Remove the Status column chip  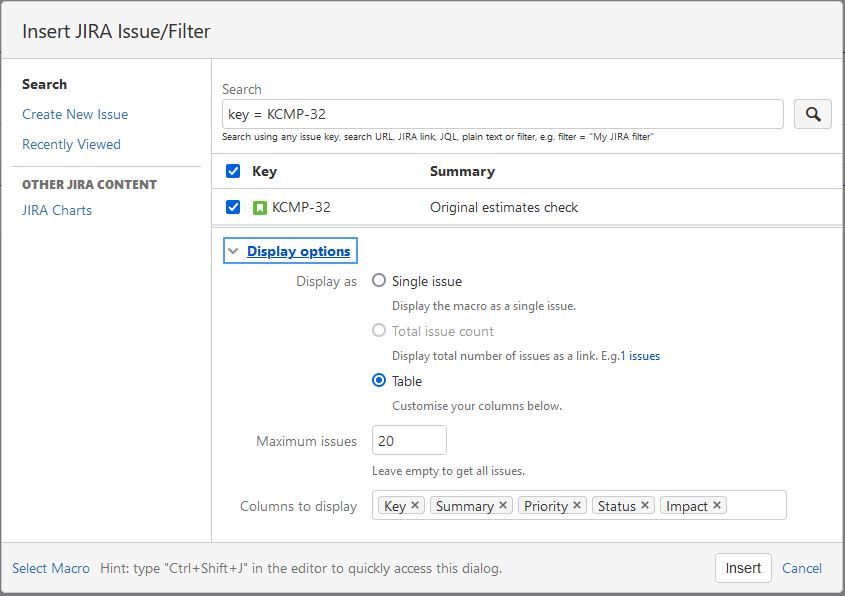tap(645, 505)
